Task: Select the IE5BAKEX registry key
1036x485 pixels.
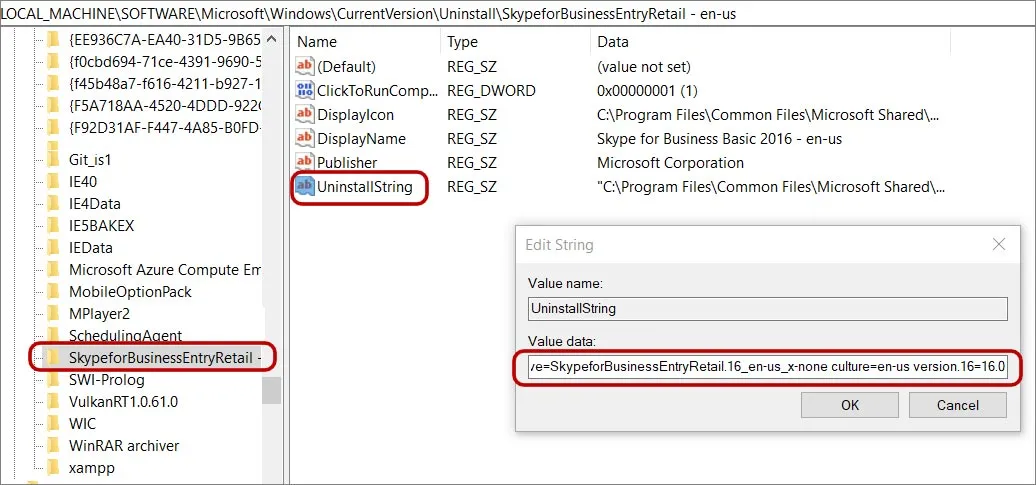Action: coord(101,225)
